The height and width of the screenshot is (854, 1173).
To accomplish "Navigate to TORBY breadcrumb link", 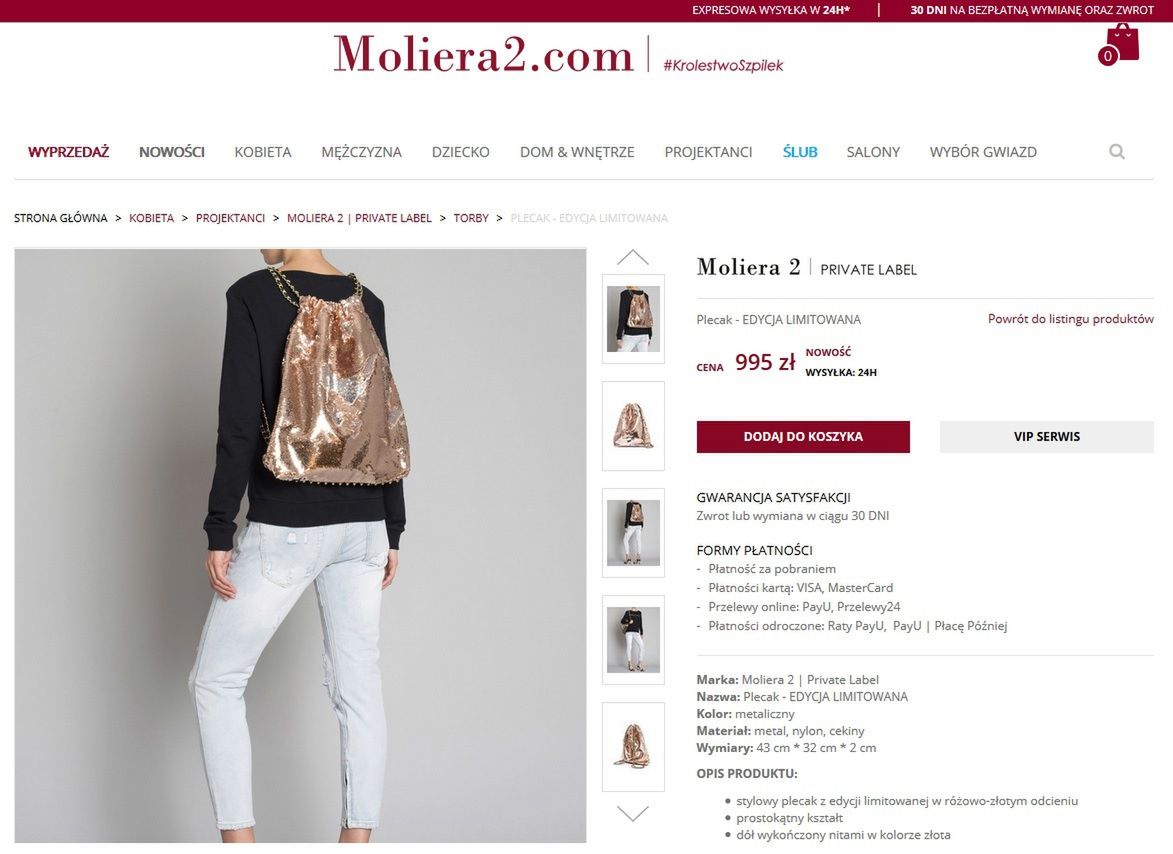I will (471, 218).
